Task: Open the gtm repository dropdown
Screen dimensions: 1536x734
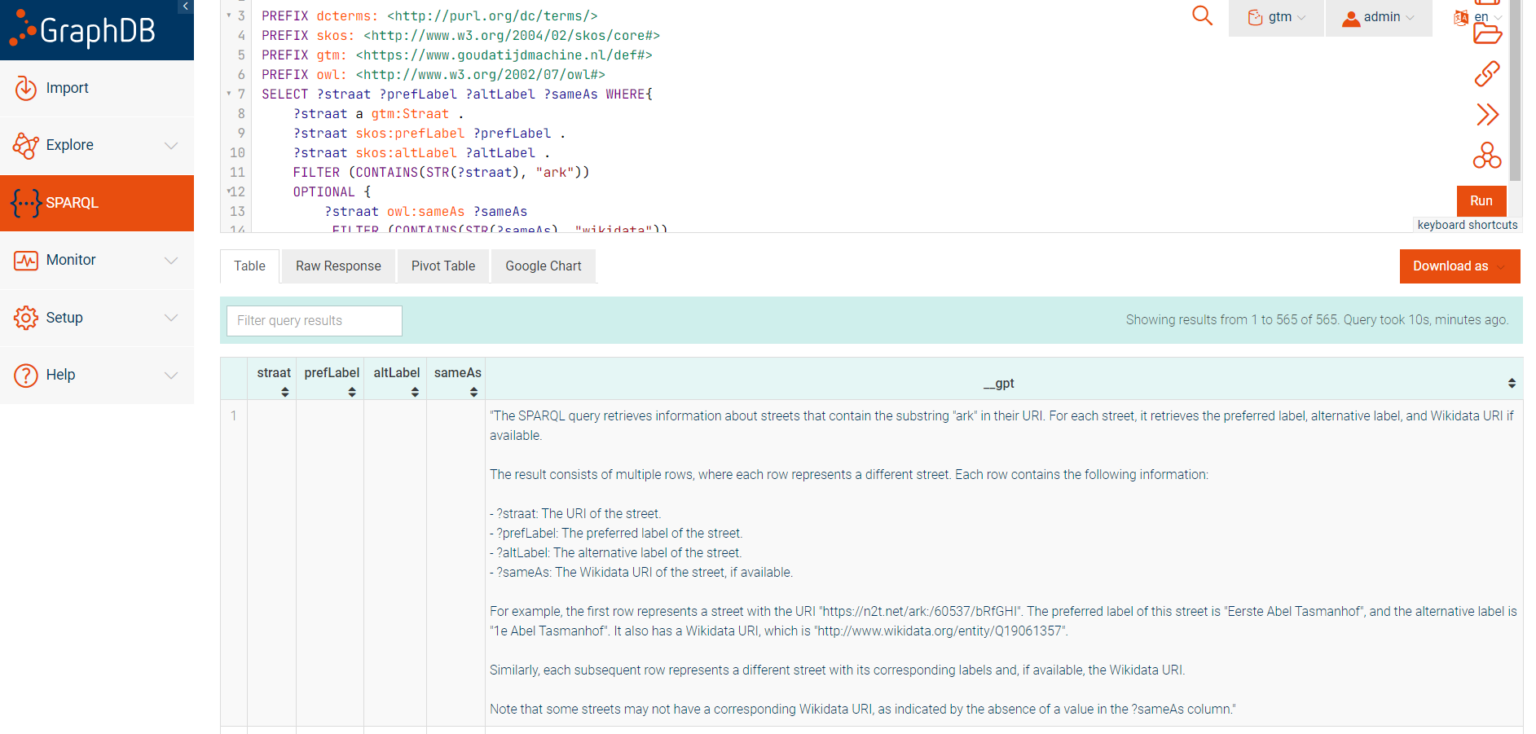Action: tap(1275, 16)
